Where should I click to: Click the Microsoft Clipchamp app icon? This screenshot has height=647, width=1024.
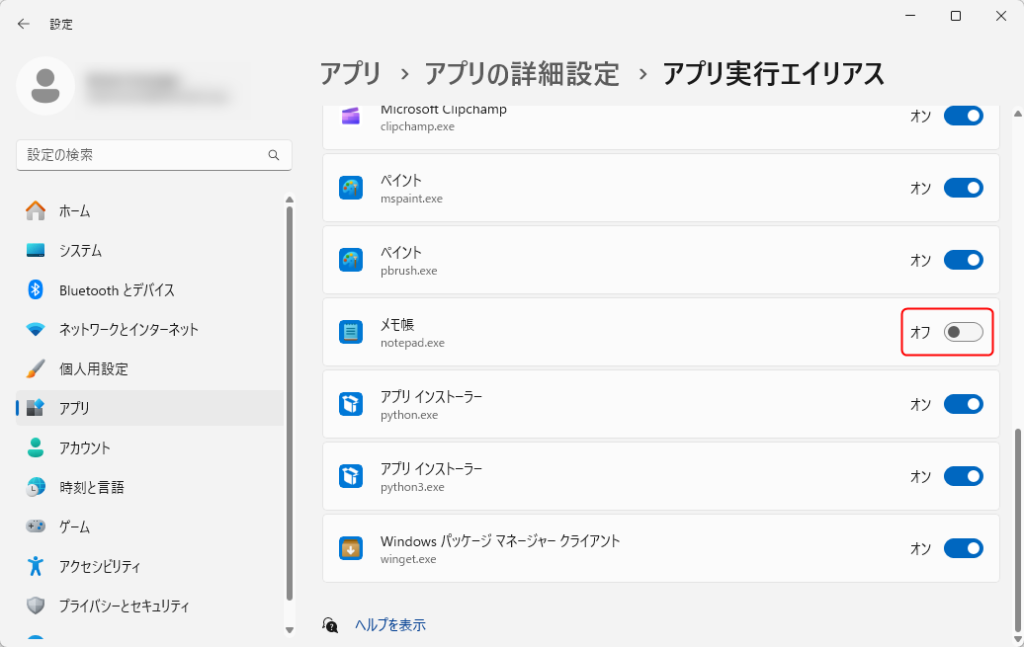tap(350, 116)
